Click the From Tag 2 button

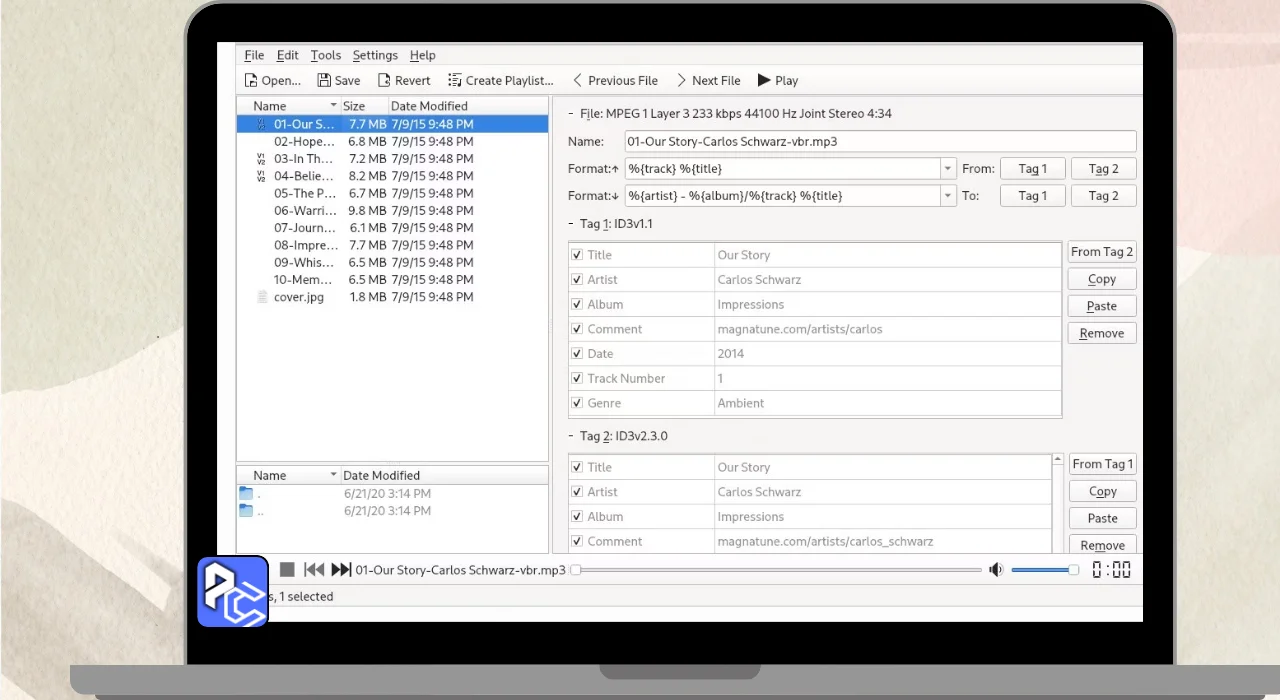[1102, 252]
